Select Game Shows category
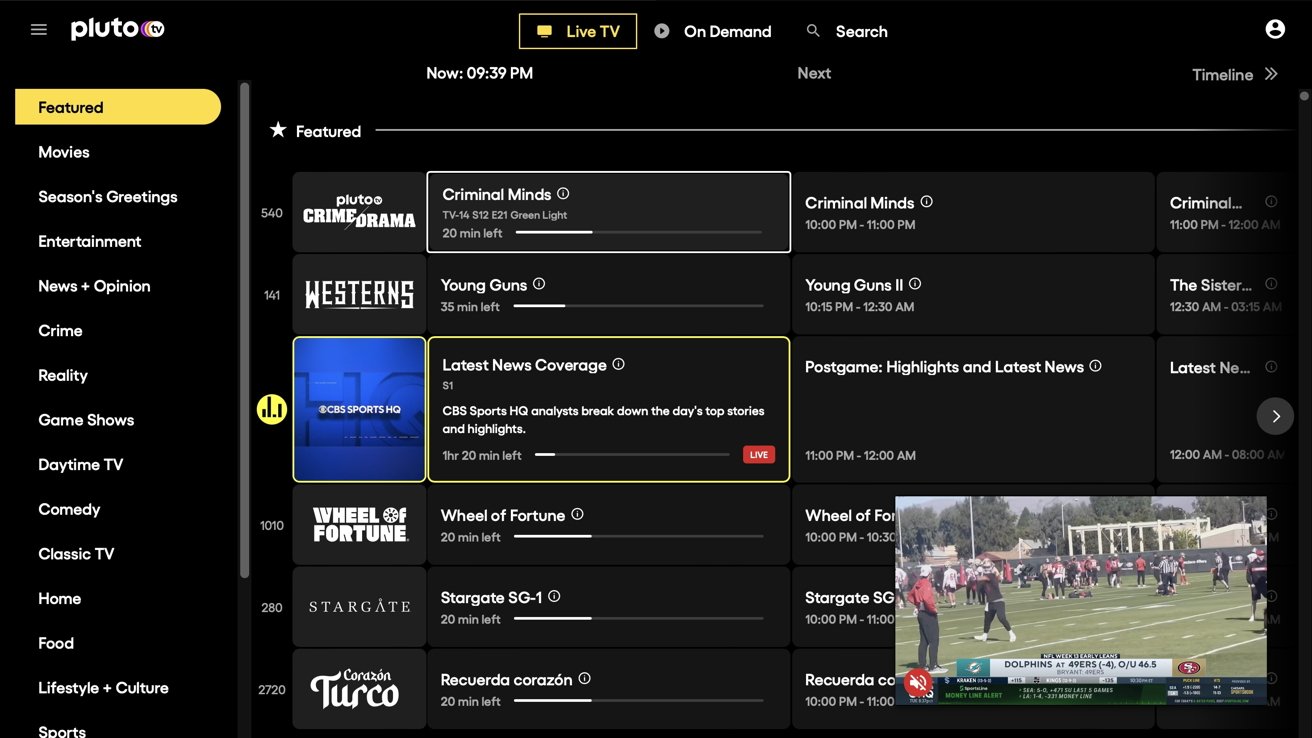The width and height of the screenshot is (1312, 738). (x=86, y=420)
